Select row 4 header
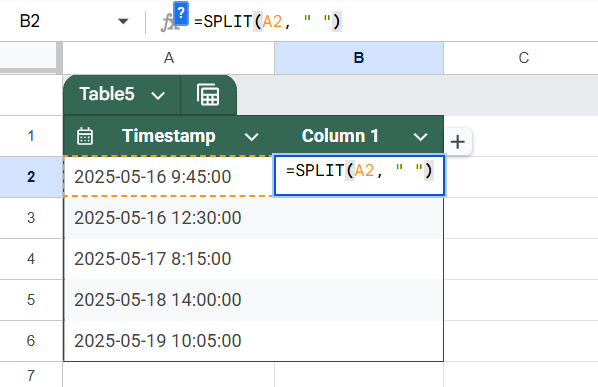The height and width of the screenshot is (387, 598). tap(31, 259)
